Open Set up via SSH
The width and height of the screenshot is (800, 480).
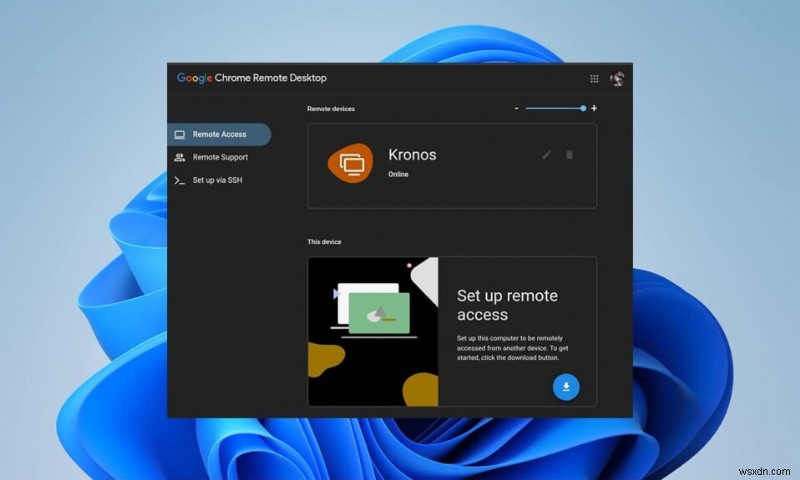pos(219,180)
